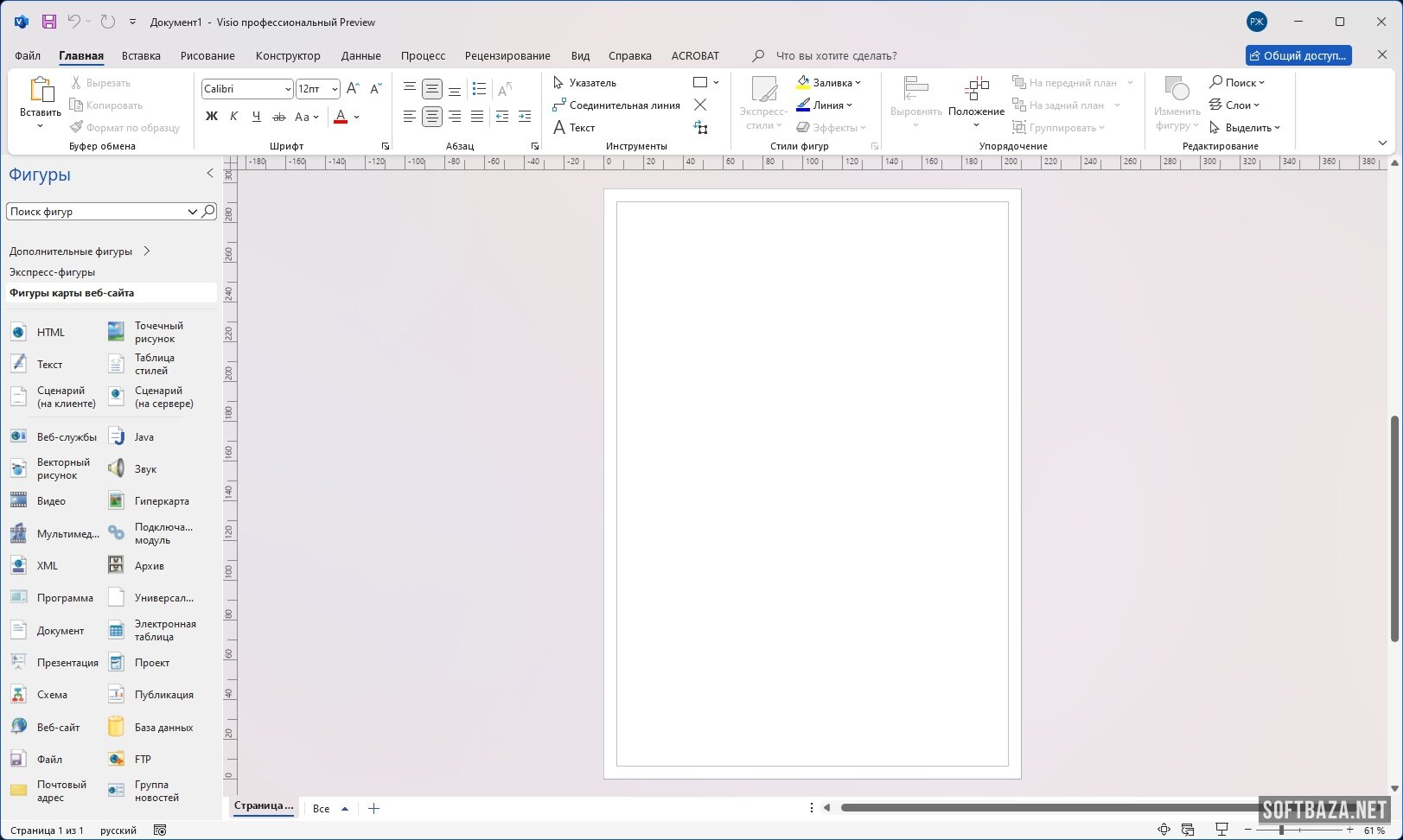
Task: Click the save icon in title bar
Action: pos(49,22)
